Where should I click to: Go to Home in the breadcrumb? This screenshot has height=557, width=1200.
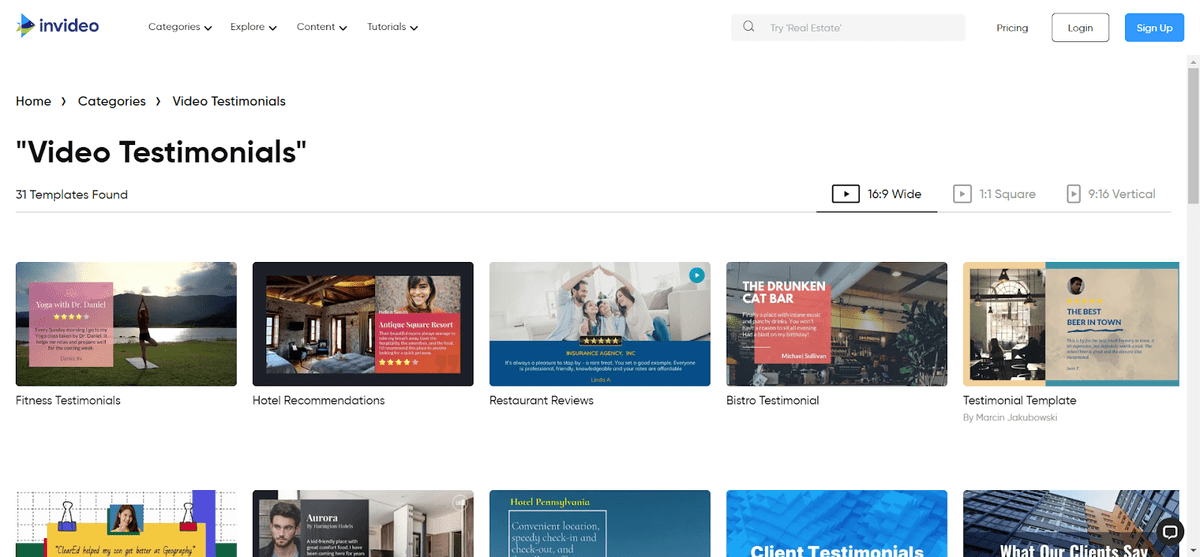click(x=33, y=101)
